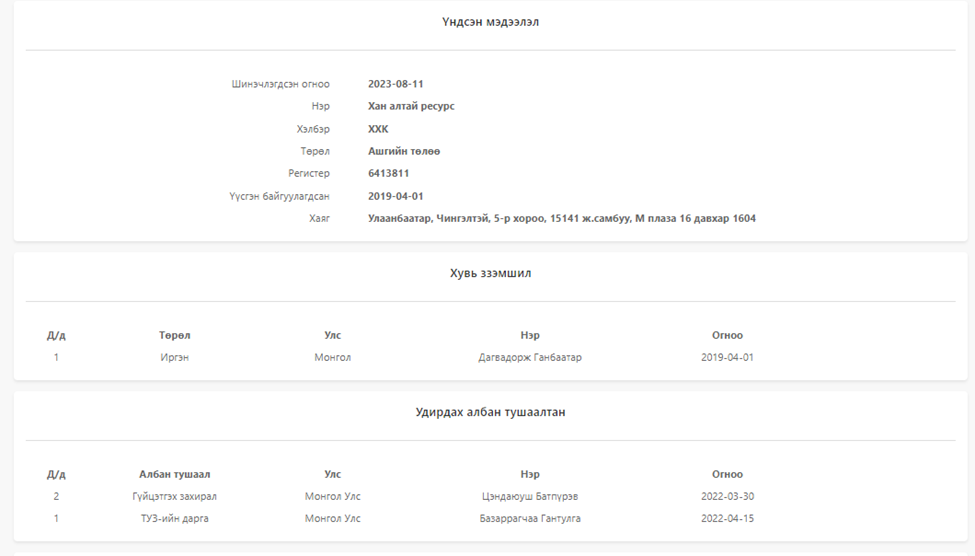Click the company name 'Хан алтай ресурс'
This screenshot has height=556, width=975.
(411, 106)
